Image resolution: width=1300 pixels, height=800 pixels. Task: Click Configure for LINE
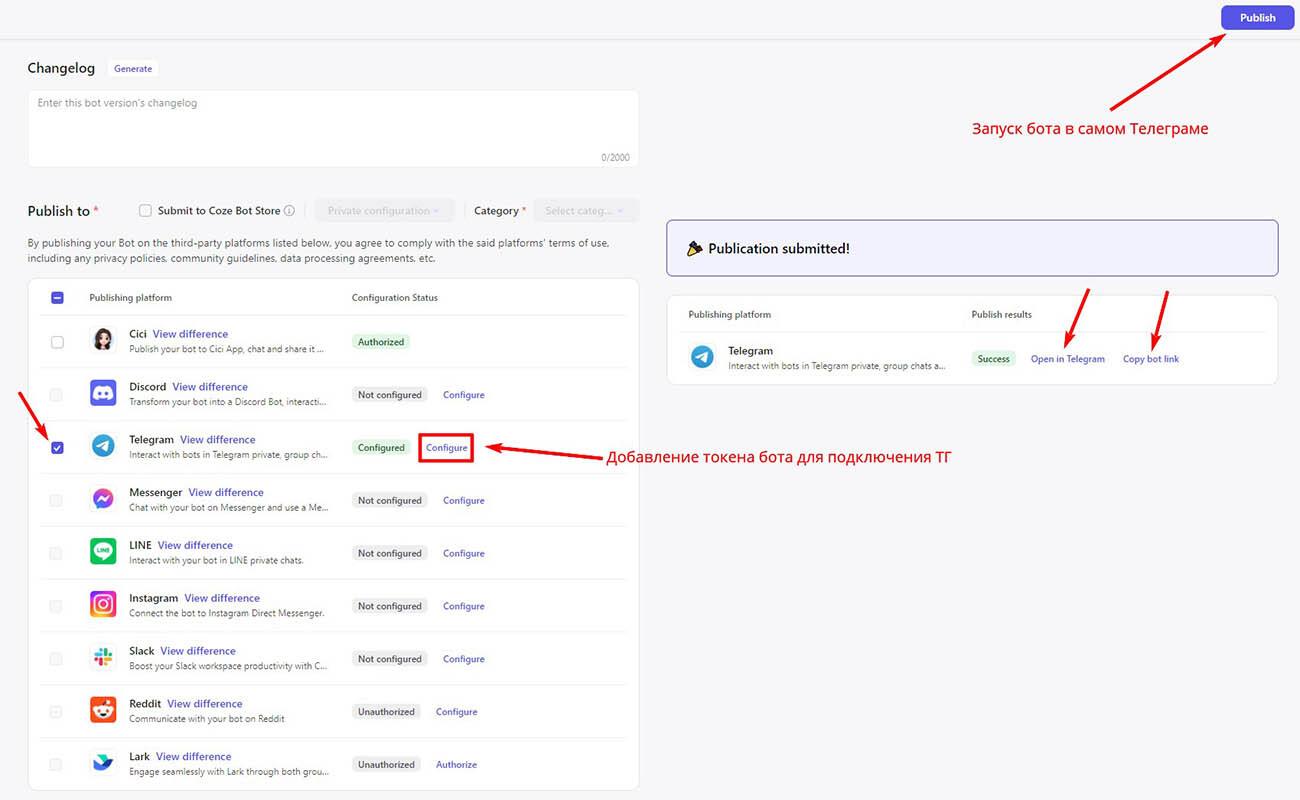tap(464, 553)
